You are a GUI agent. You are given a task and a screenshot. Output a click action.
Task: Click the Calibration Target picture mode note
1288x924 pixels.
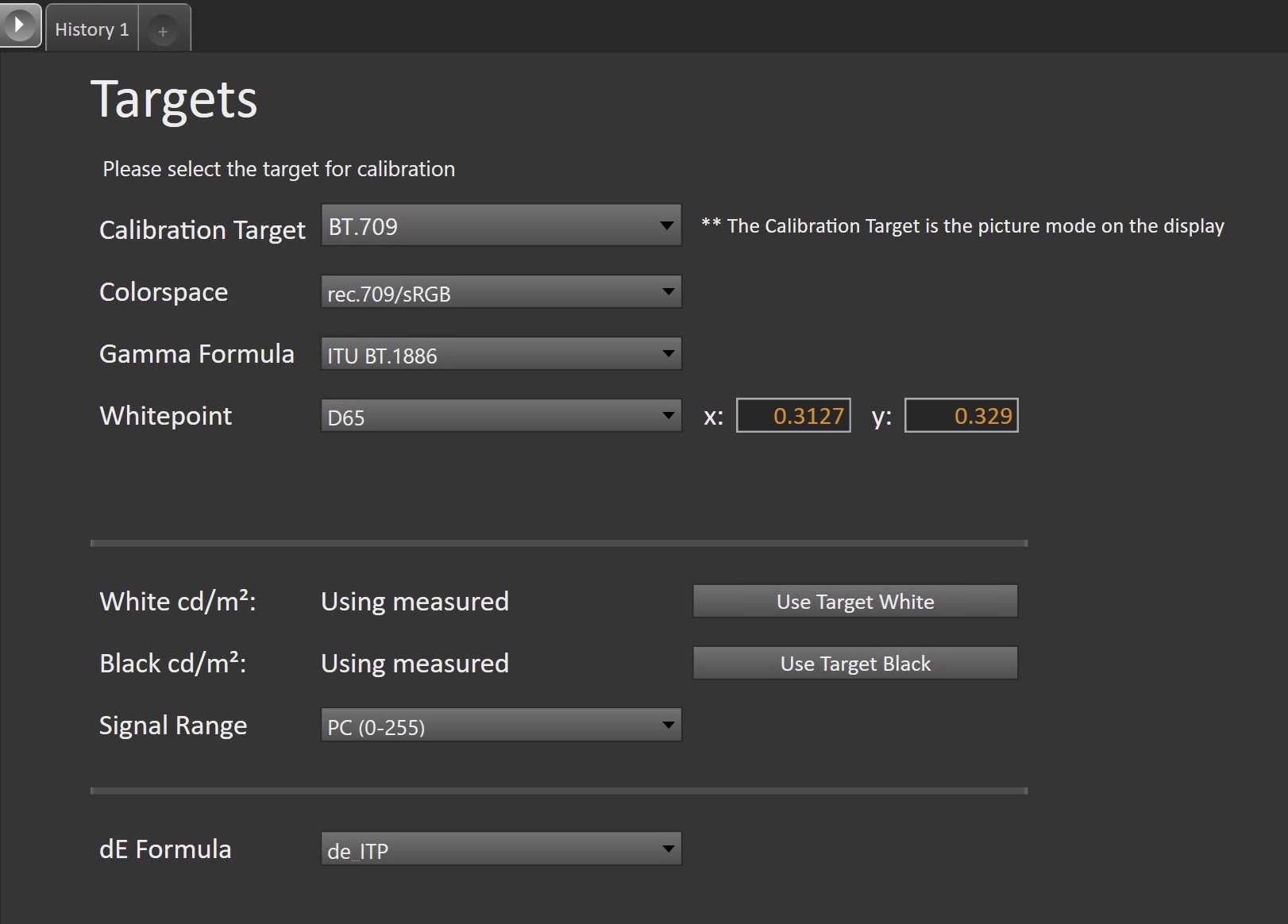[962, 226]
